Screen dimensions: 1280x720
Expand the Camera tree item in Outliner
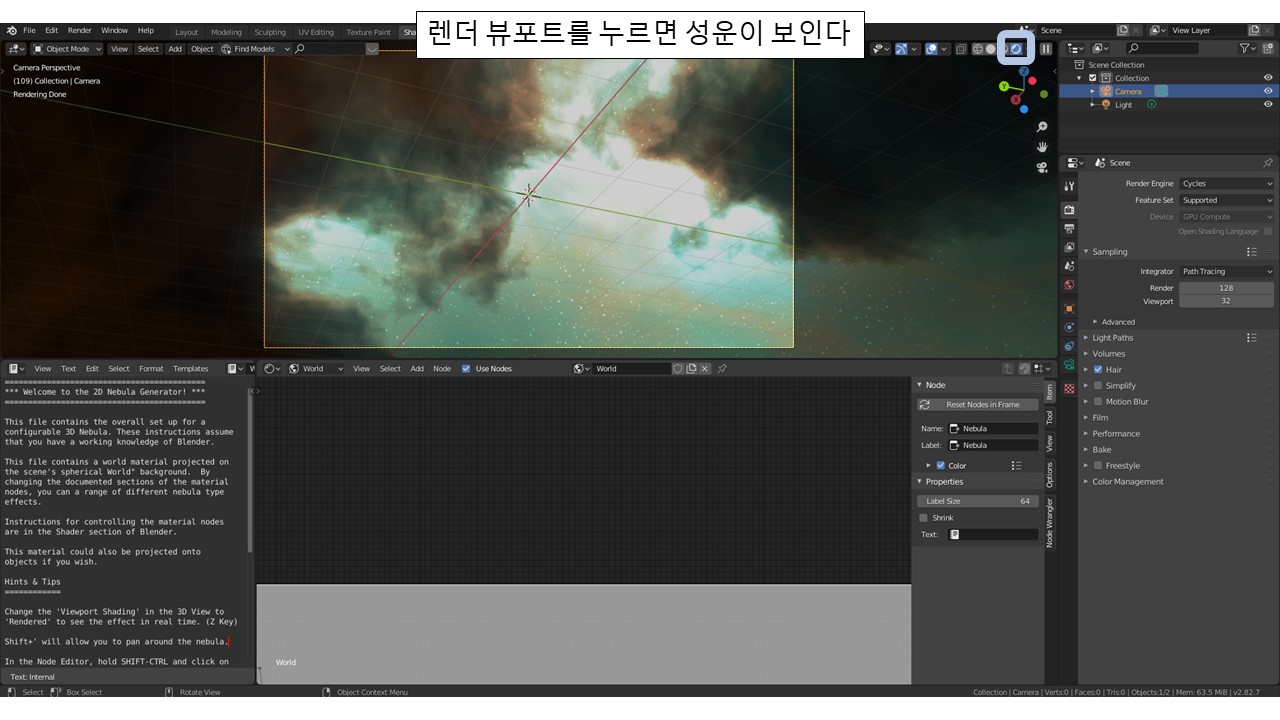(1092, 91)
